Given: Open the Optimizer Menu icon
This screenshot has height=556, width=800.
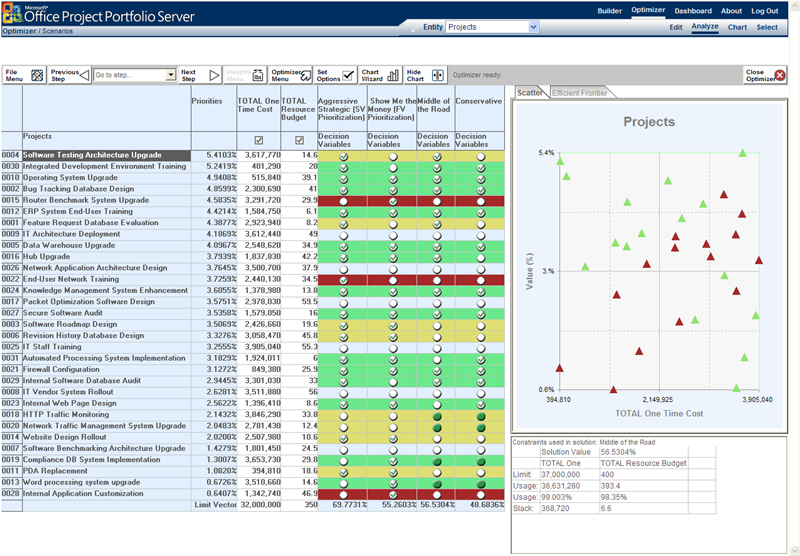Looking at the screenshot, I should click(306, 75).
